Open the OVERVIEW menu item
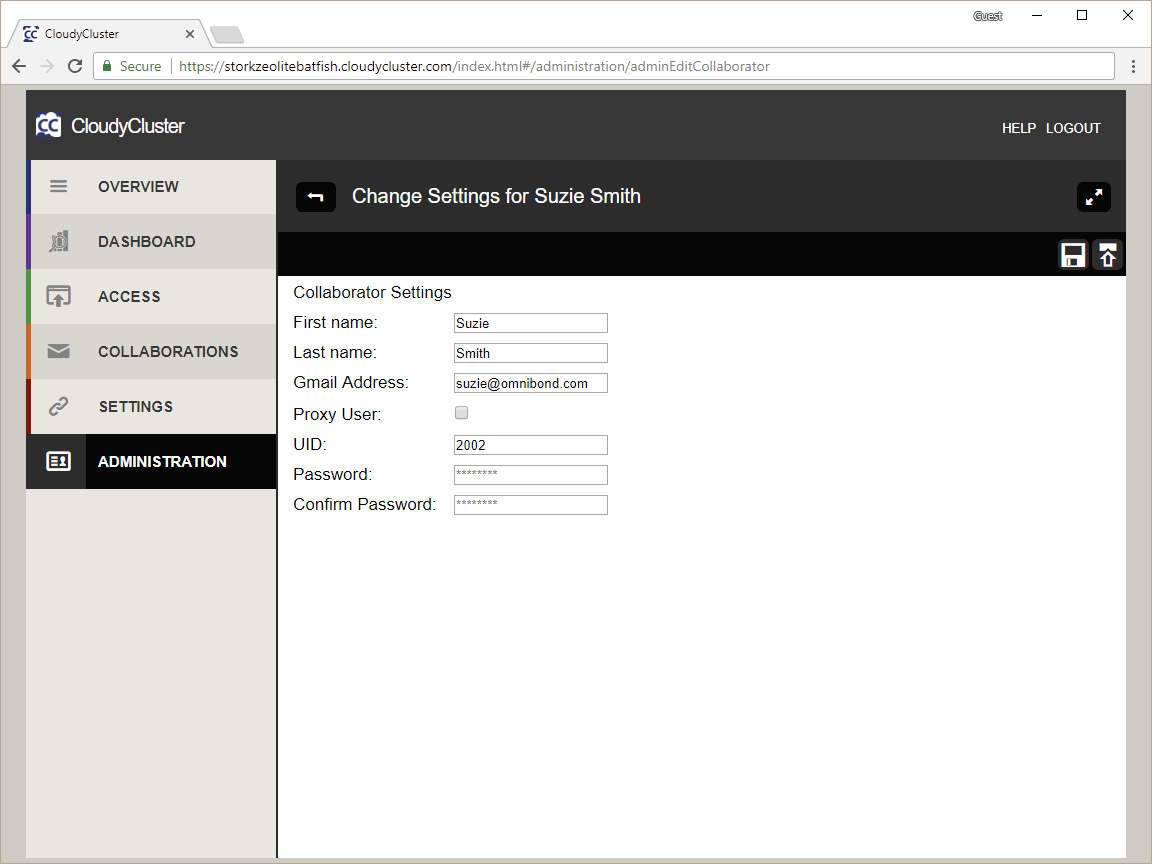Image resolution: width=1152 pixels, height=864 pixels. (153, 187)
